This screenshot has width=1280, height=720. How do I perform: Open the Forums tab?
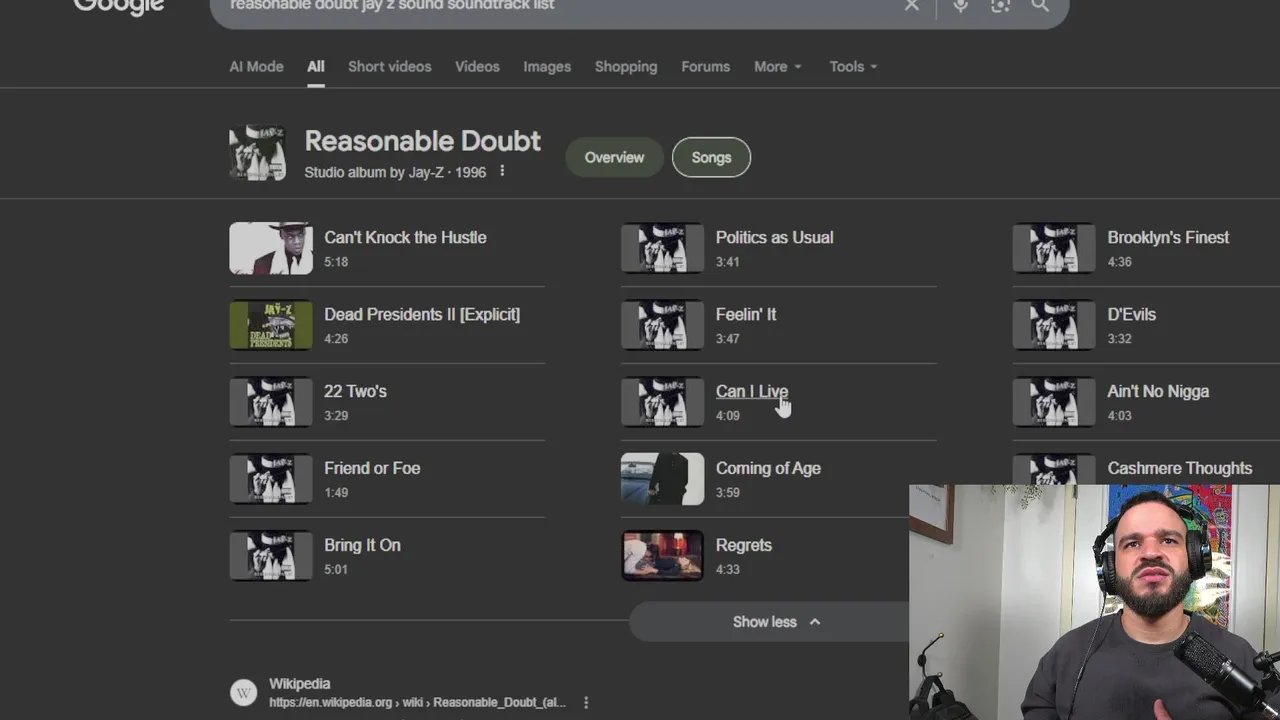pyautogui.click(x=705, y=66)
